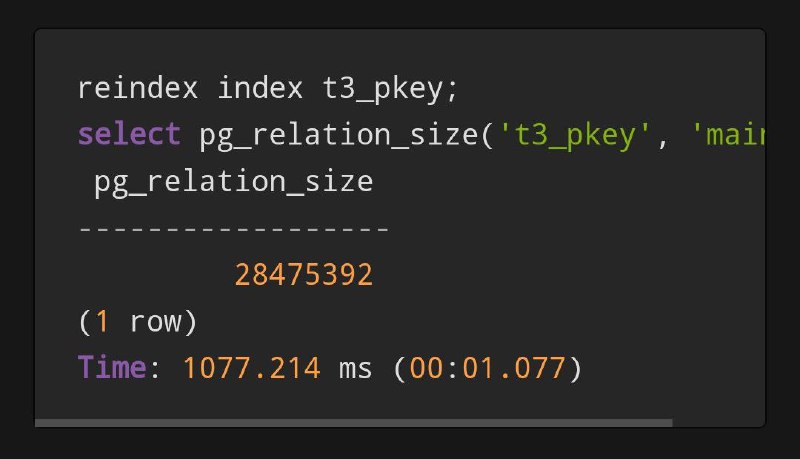Click the horizontal scrollbar thumb below code

(x=354, y=423)
